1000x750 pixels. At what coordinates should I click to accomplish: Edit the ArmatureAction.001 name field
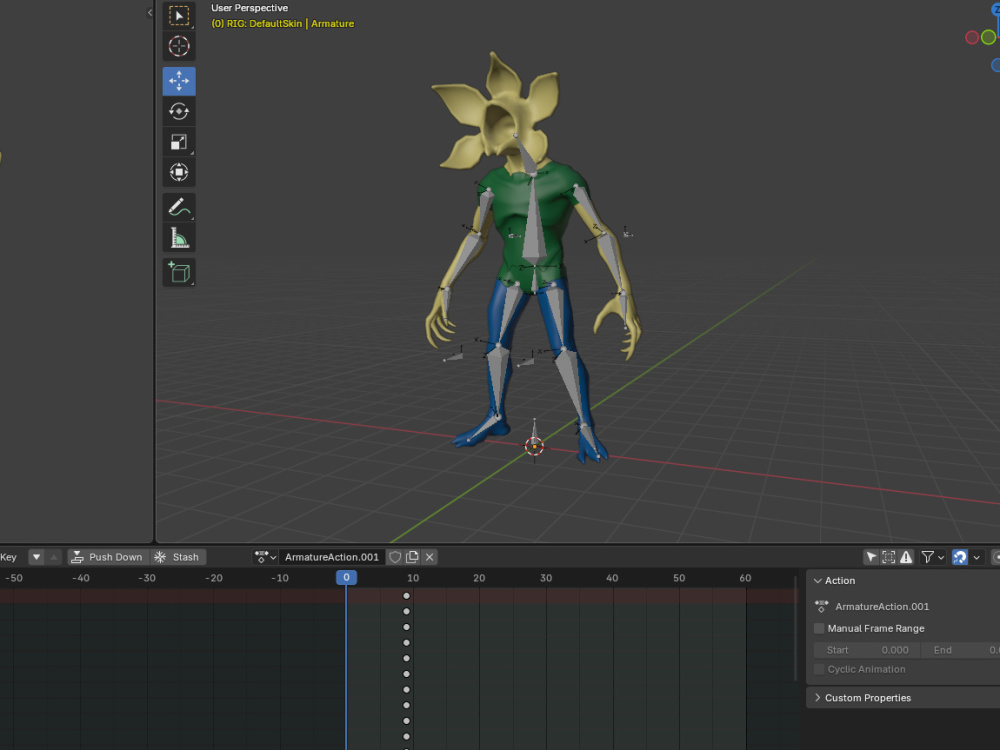pos(332,557)
